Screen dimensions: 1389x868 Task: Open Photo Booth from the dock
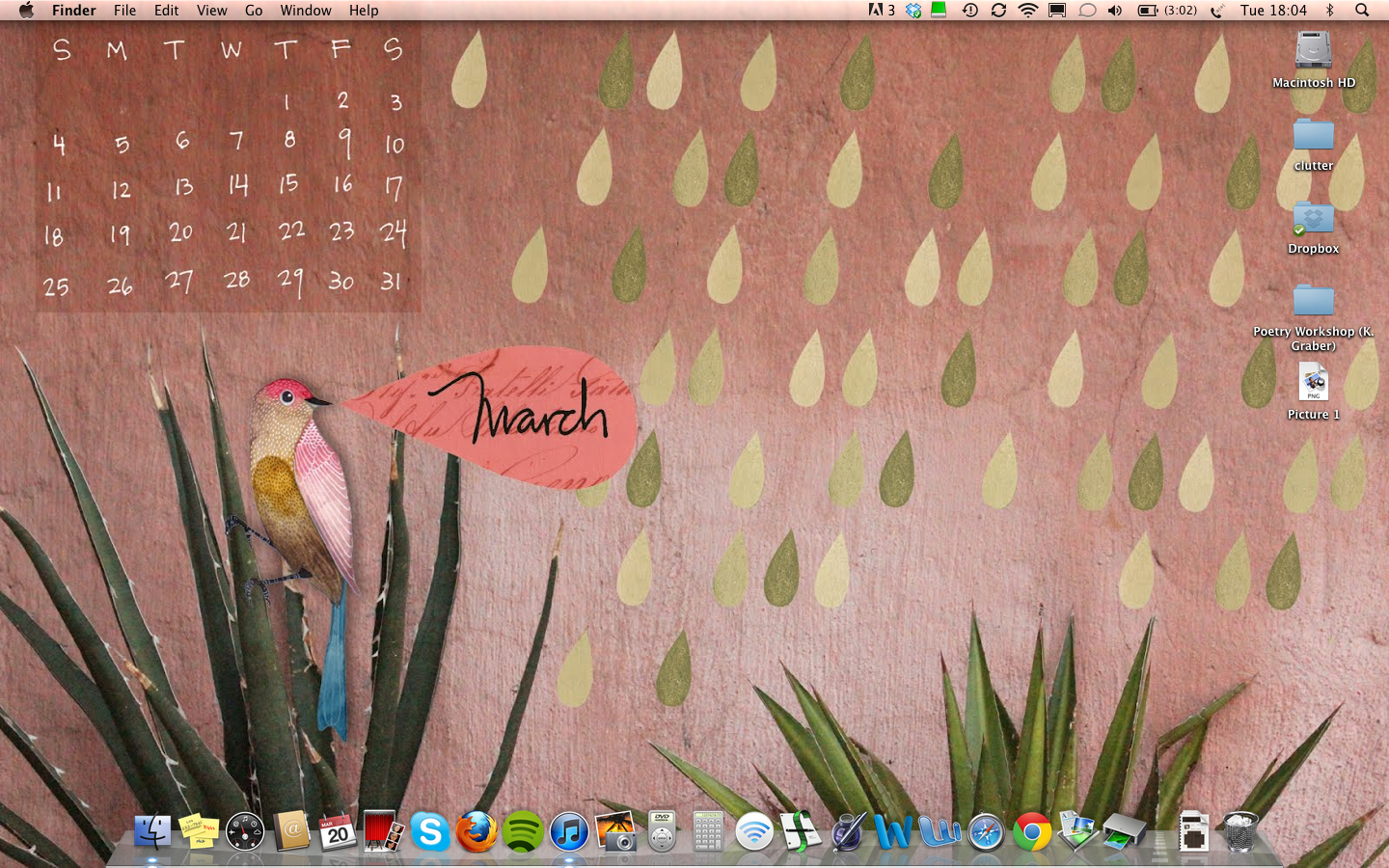(x=384, y=831)
